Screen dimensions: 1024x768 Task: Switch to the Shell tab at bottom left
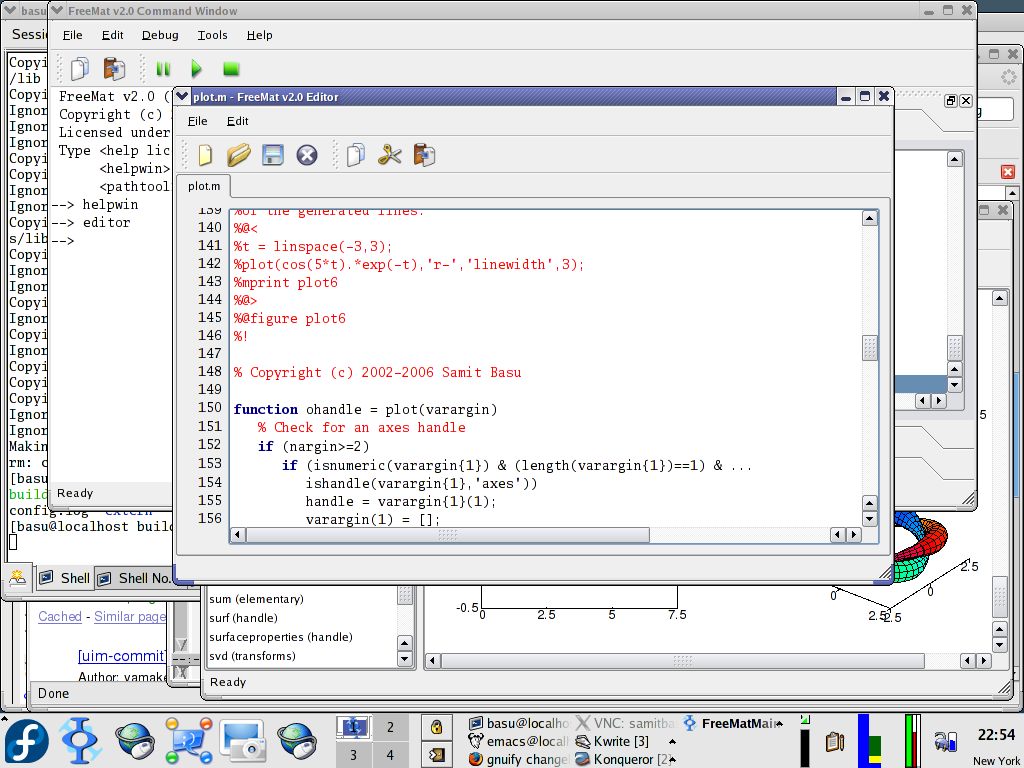point(63,577)
